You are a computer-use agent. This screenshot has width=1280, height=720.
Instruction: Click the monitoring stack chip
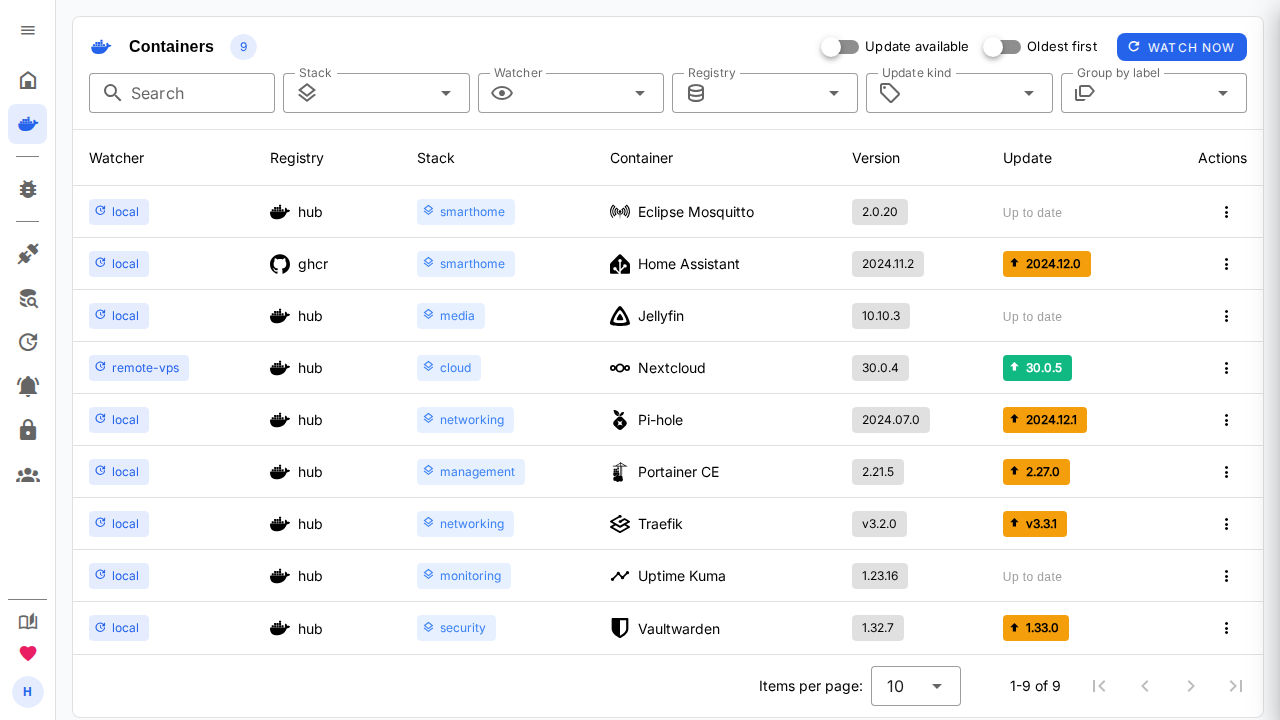coord(464,576)
